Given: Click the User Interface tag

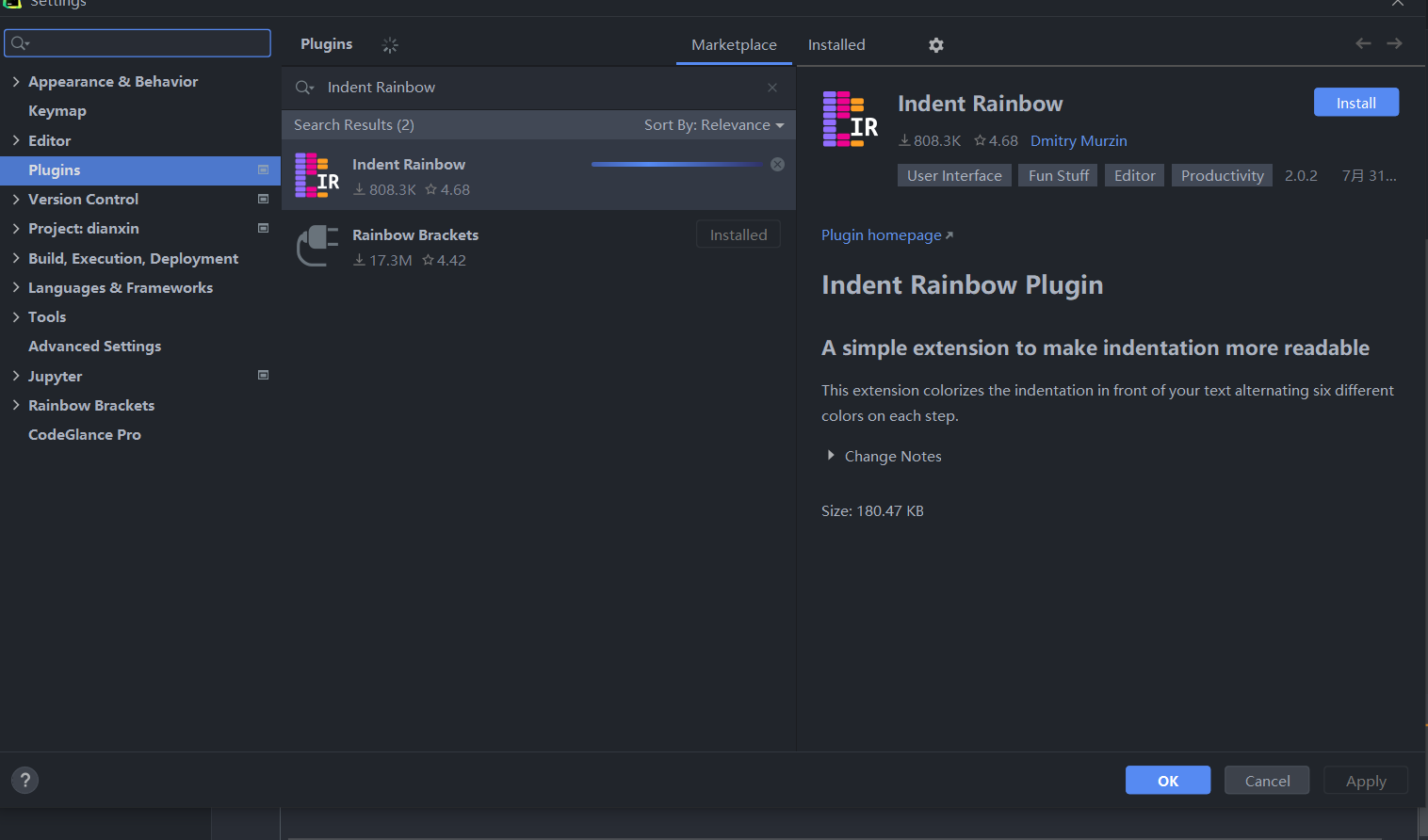Looking at the screenshot, I should click(954, 176).
